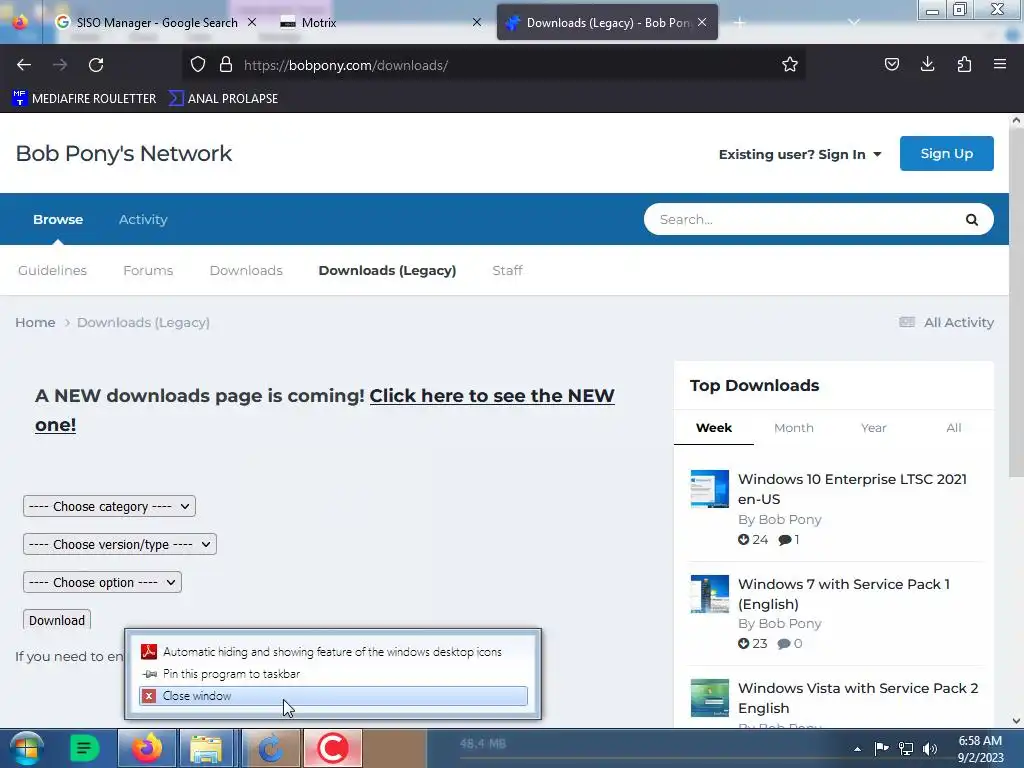Open Windows Explorer from the taskbar

(x=206, y=748)
